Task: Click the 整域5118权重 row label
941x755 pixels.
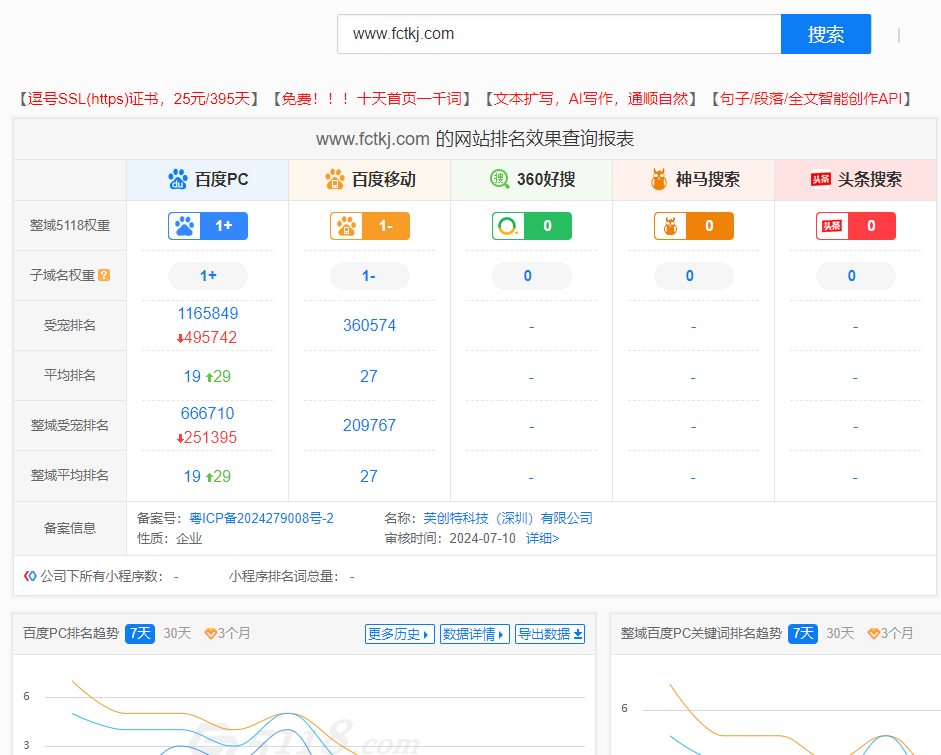Action: pos(70,226)
